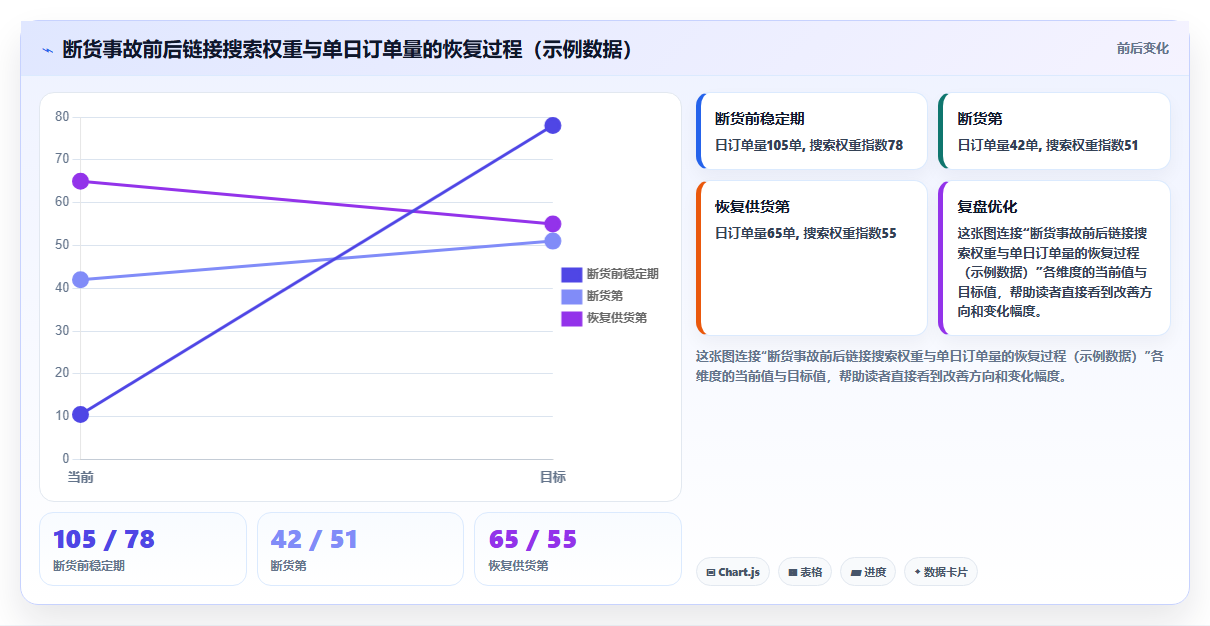This screenshot has width=1210, height=626.
Task: Click the 105 / 78 stat value
Action: (x=104, y=540)
